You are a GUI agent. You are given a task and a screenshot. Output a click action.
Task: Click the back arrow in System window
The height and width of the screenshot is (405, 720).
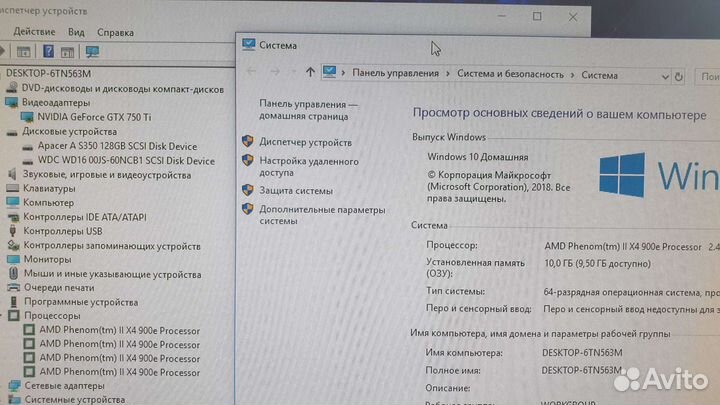[x=251, y=71]
